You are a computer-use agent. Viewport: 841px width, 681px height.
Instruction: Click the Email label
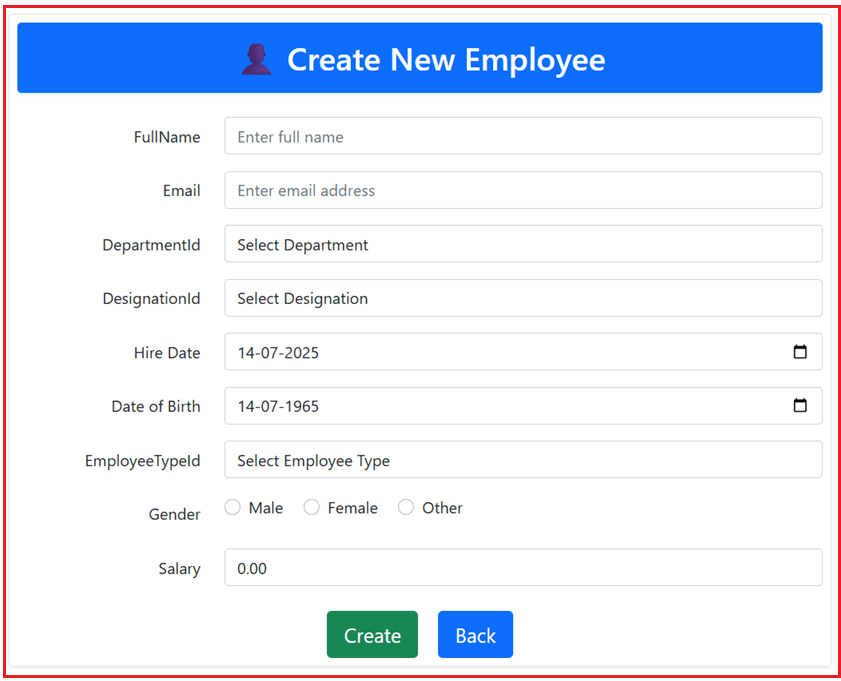pyautogui.click(x=181, y=191)
